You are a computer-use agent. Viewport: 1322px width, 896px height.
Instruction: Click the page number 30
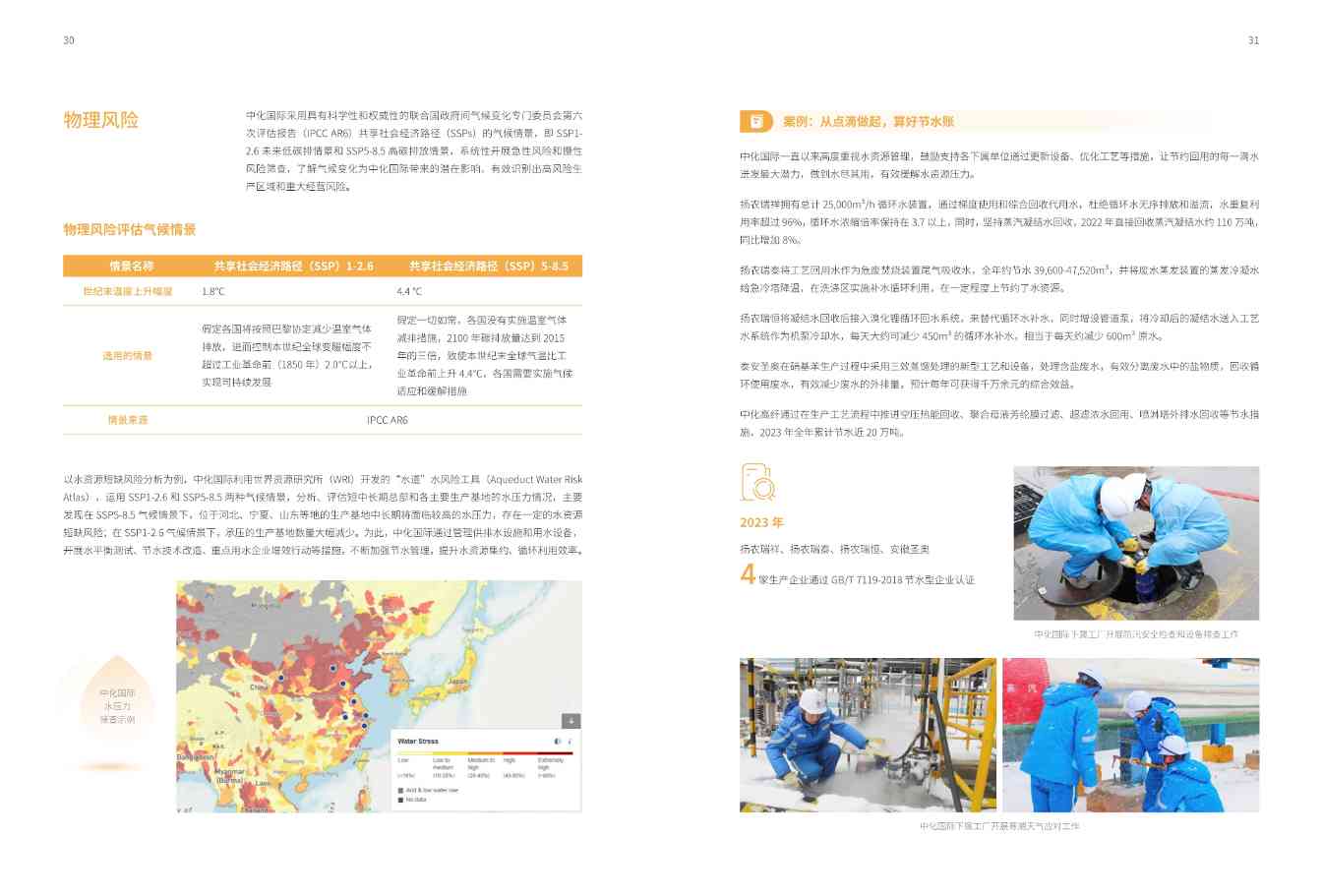(x=69, y=40)
